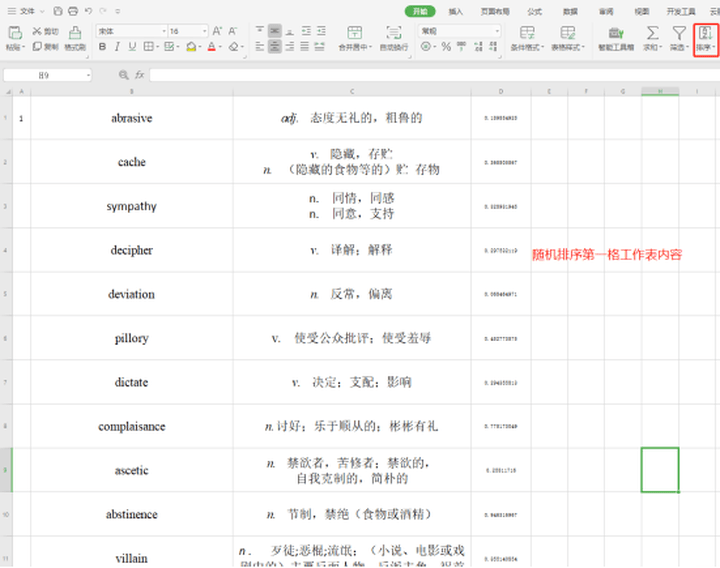Switch to the Developer Tools (开发工具) tab
Image resolution: width=720 pixels, height=568 pixels.
coord(681,11)
